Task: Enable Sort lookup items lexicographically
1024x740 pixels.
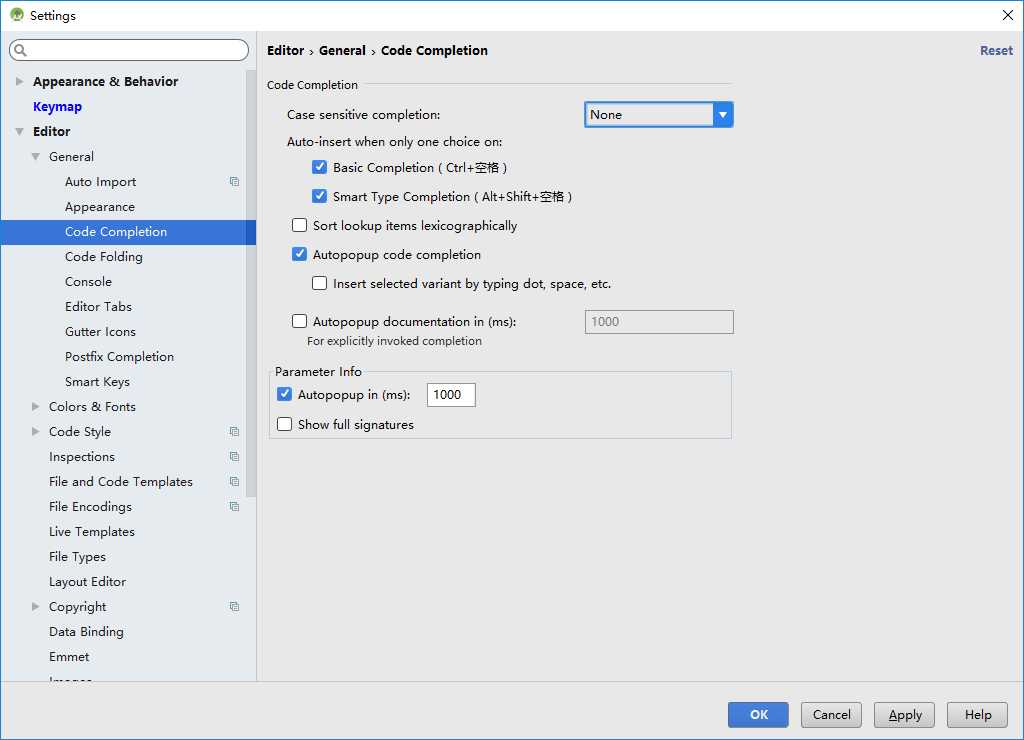Action: (299, 226)
